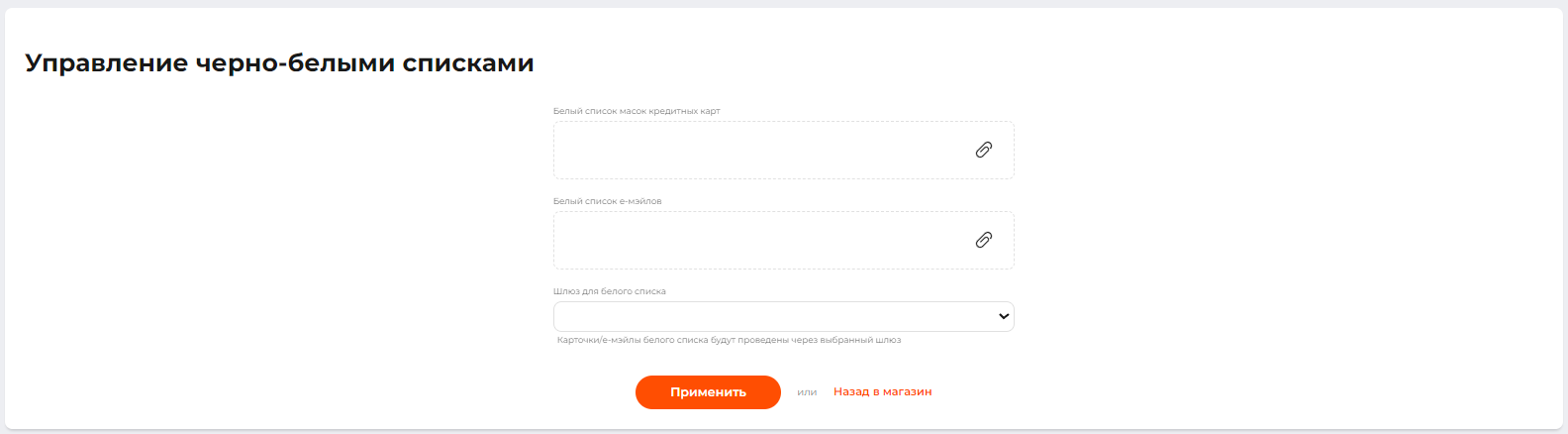Click the label Белый список е-мэйлов
The width and height of the screenshot is (1568, 434).
tap(607, 201)
